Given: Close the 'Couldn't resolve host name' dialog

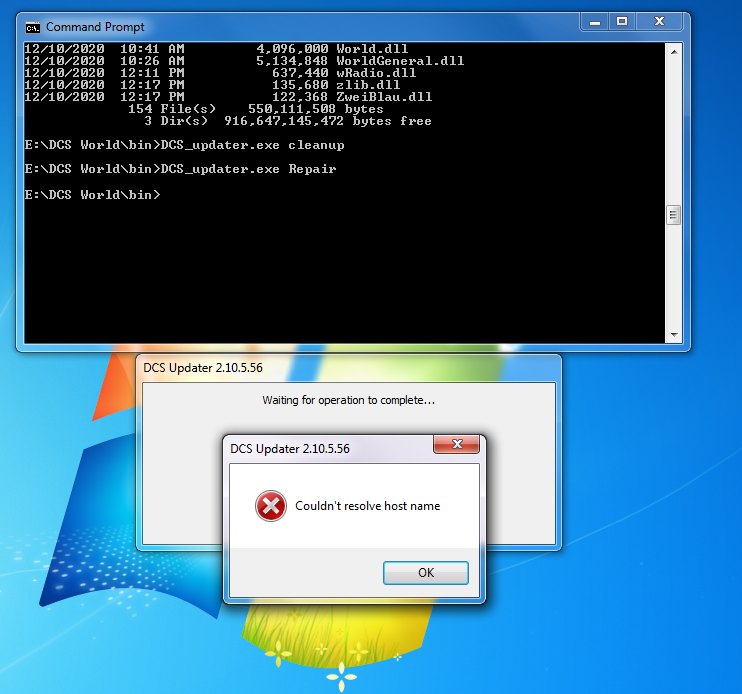Looking at the screenshot, I should tap(457, 444).
